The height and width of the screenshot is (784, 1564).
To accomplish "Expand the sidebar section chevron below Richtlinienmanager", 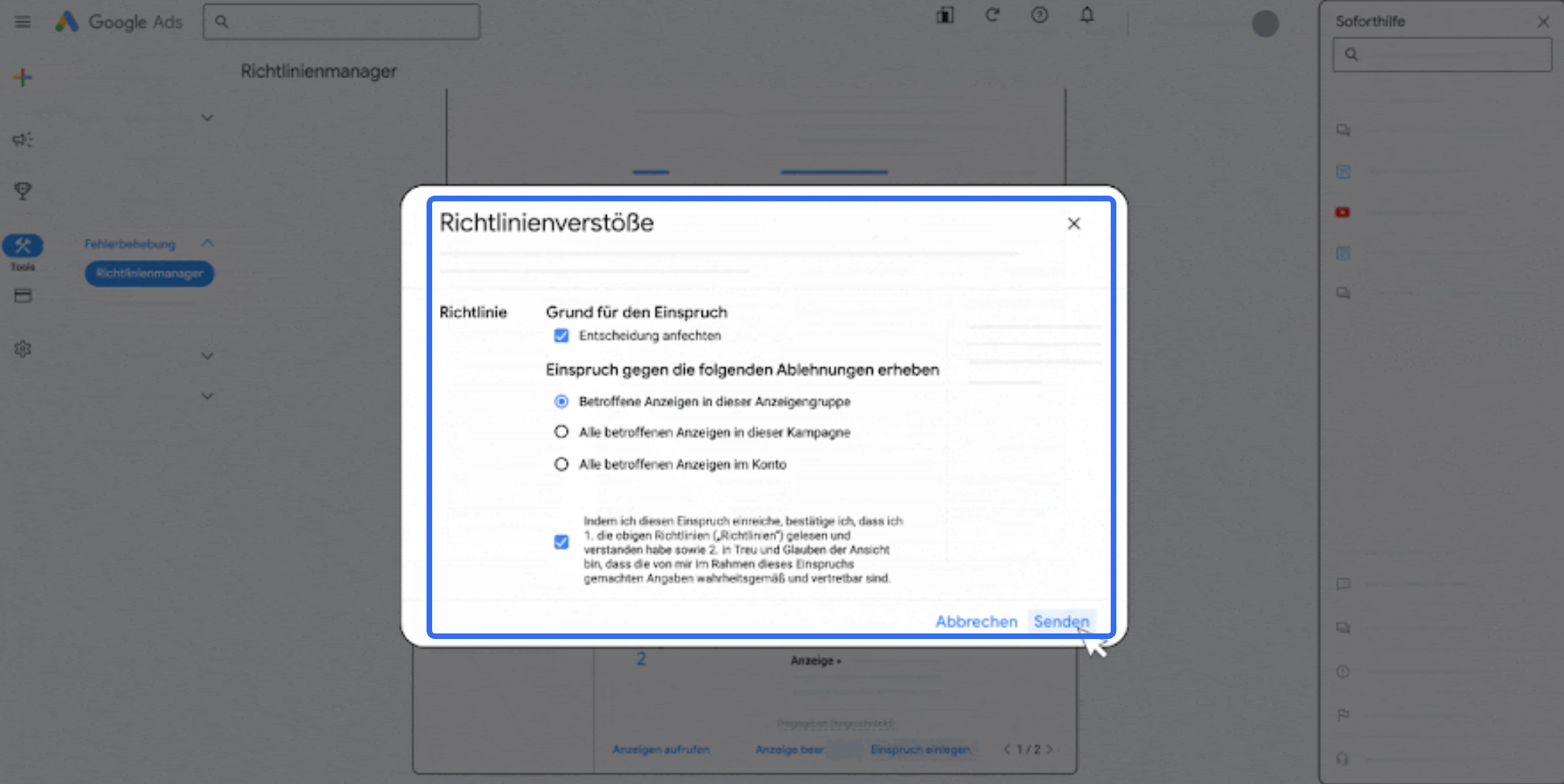I will [x=207, y=356].
